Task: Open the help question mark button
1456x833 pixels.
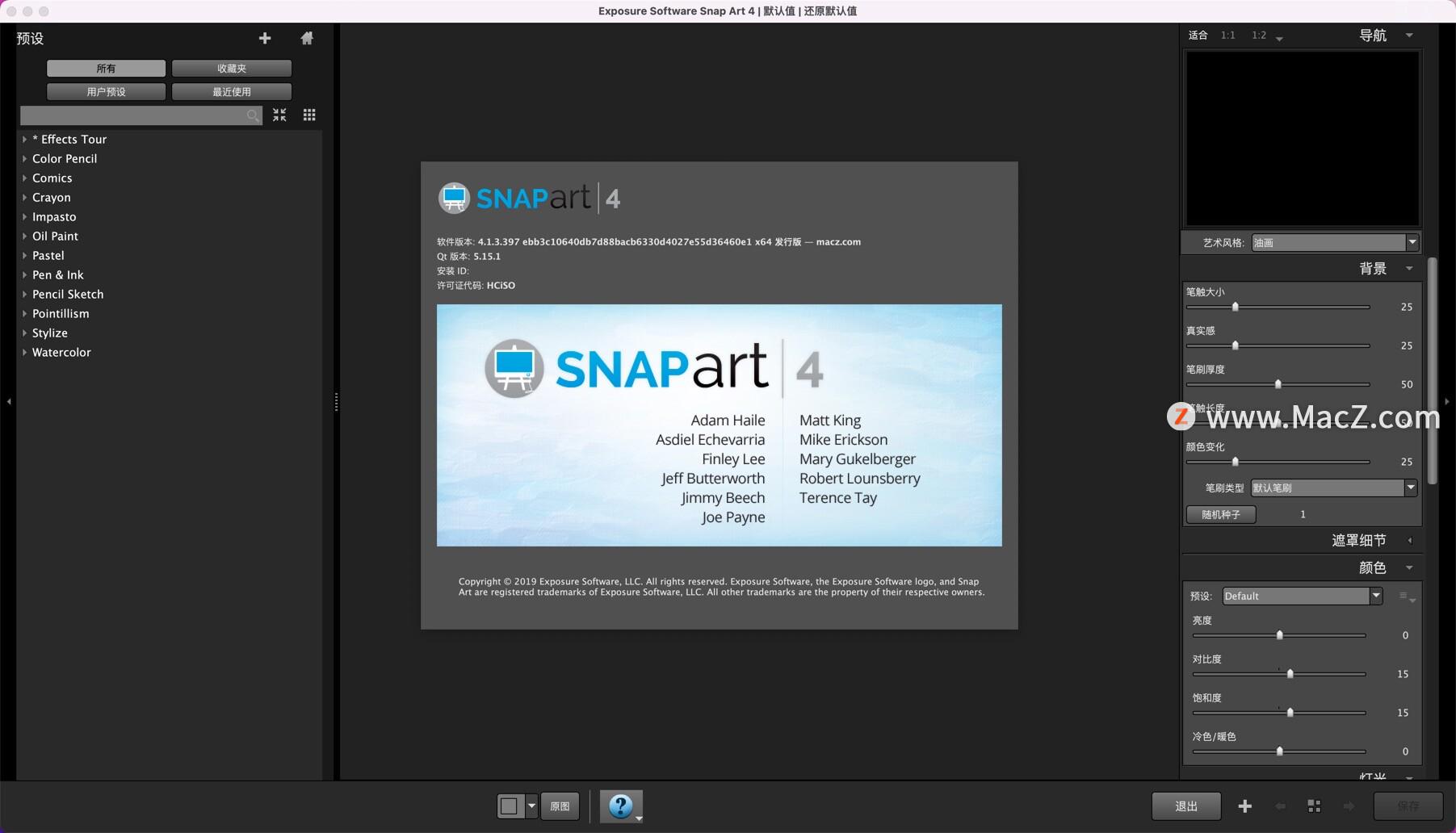Action: pyautogui.click(x=621, y=806)
